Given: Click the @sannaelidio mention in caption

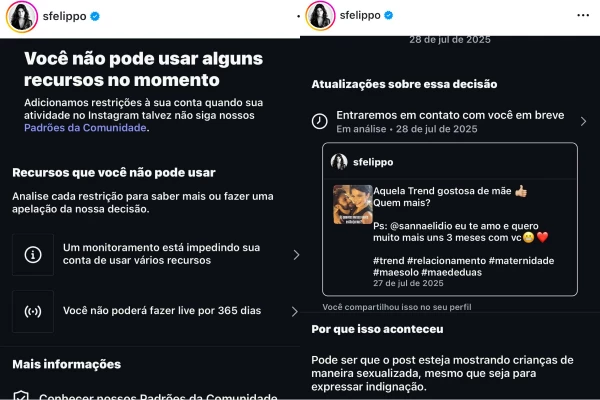Looking at the screenshot, I should pyautogui.click(x=421, y=226).
